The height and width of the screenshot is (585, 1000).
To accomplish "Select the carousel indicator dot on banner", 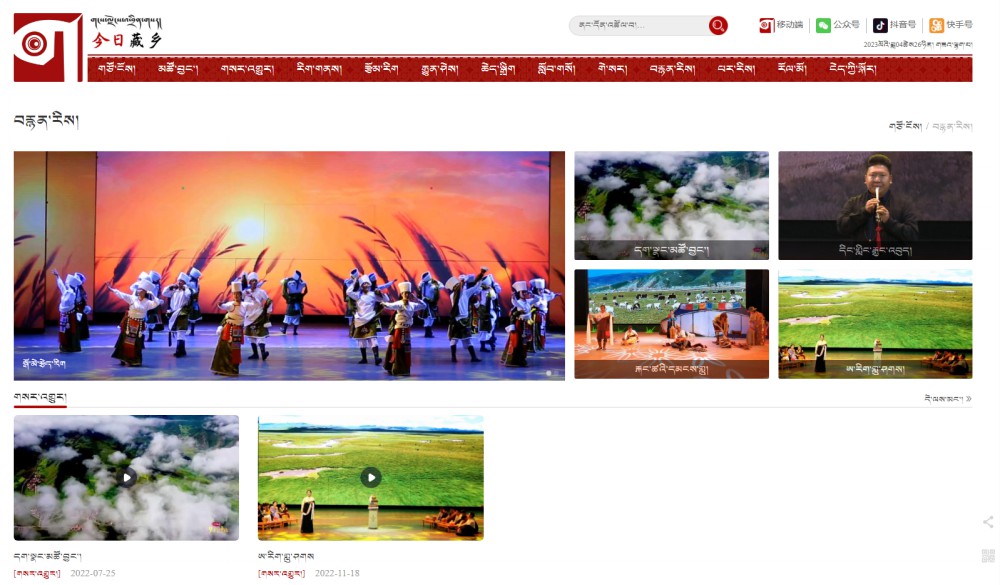I will pos(548,373).
